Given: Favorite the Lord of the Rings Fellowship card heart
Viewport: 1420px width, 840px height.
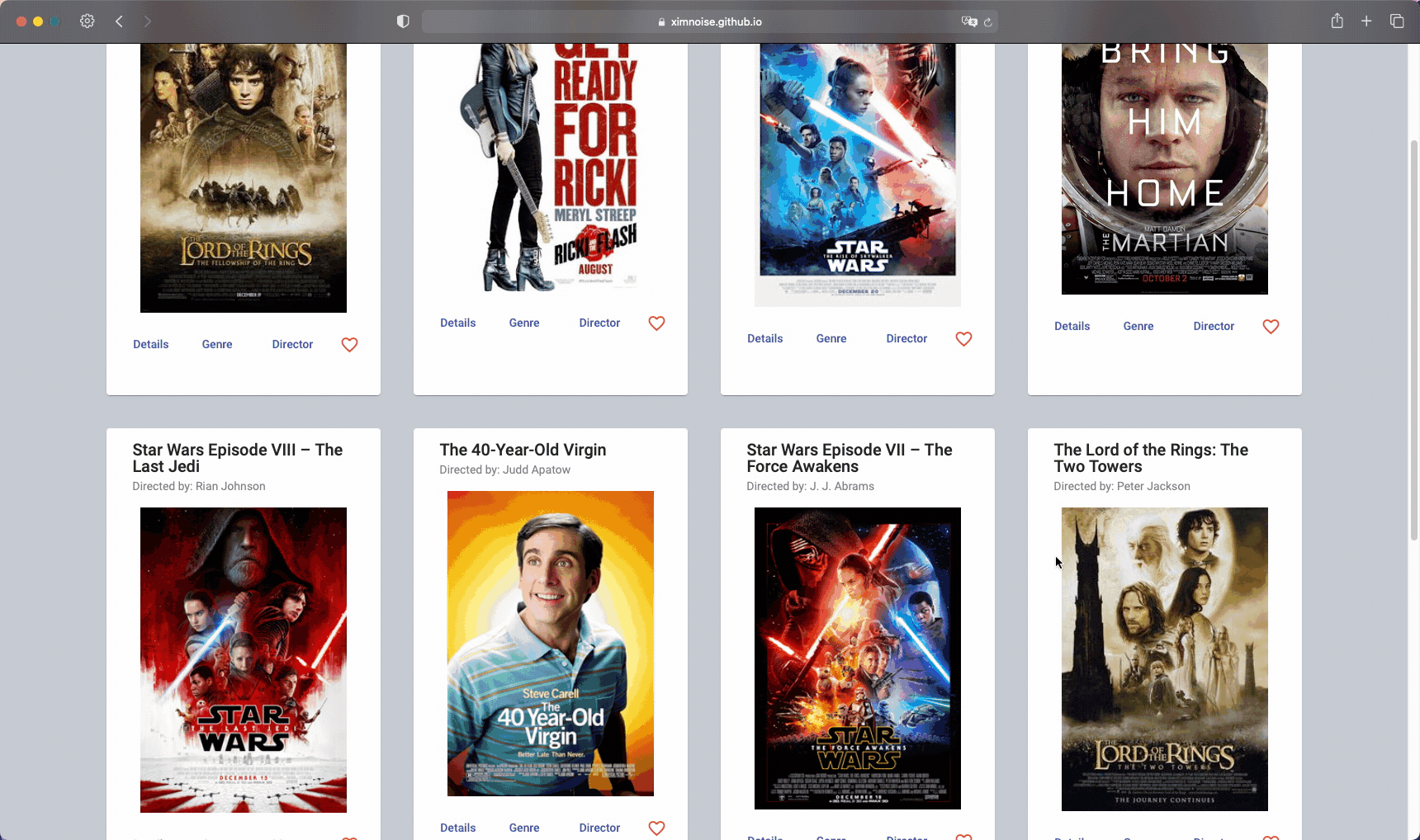Looking at the screenshot, I should click(x=349, y=345).
